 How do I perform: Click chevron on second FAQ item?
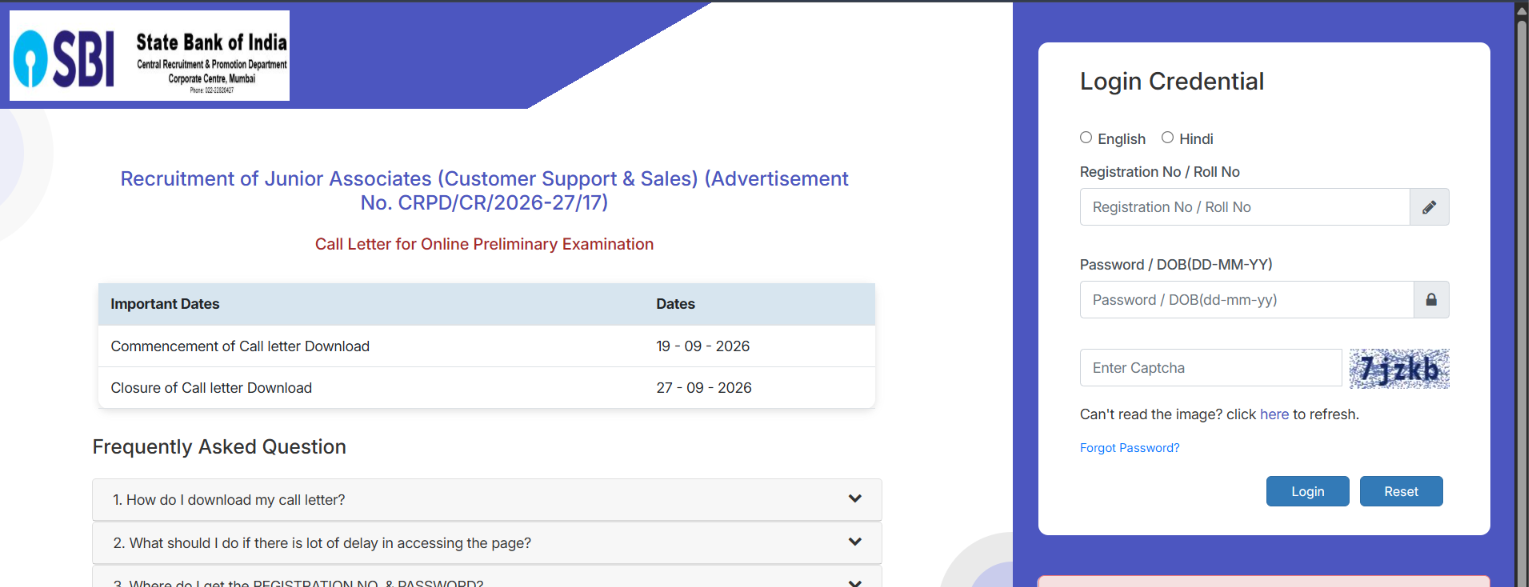(855, 542)
